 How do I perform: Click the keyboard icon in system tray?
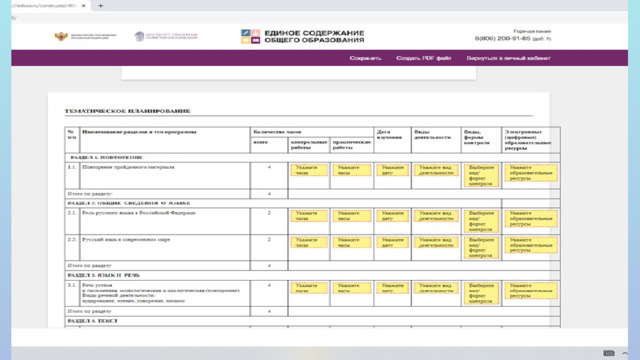point(609,353)
